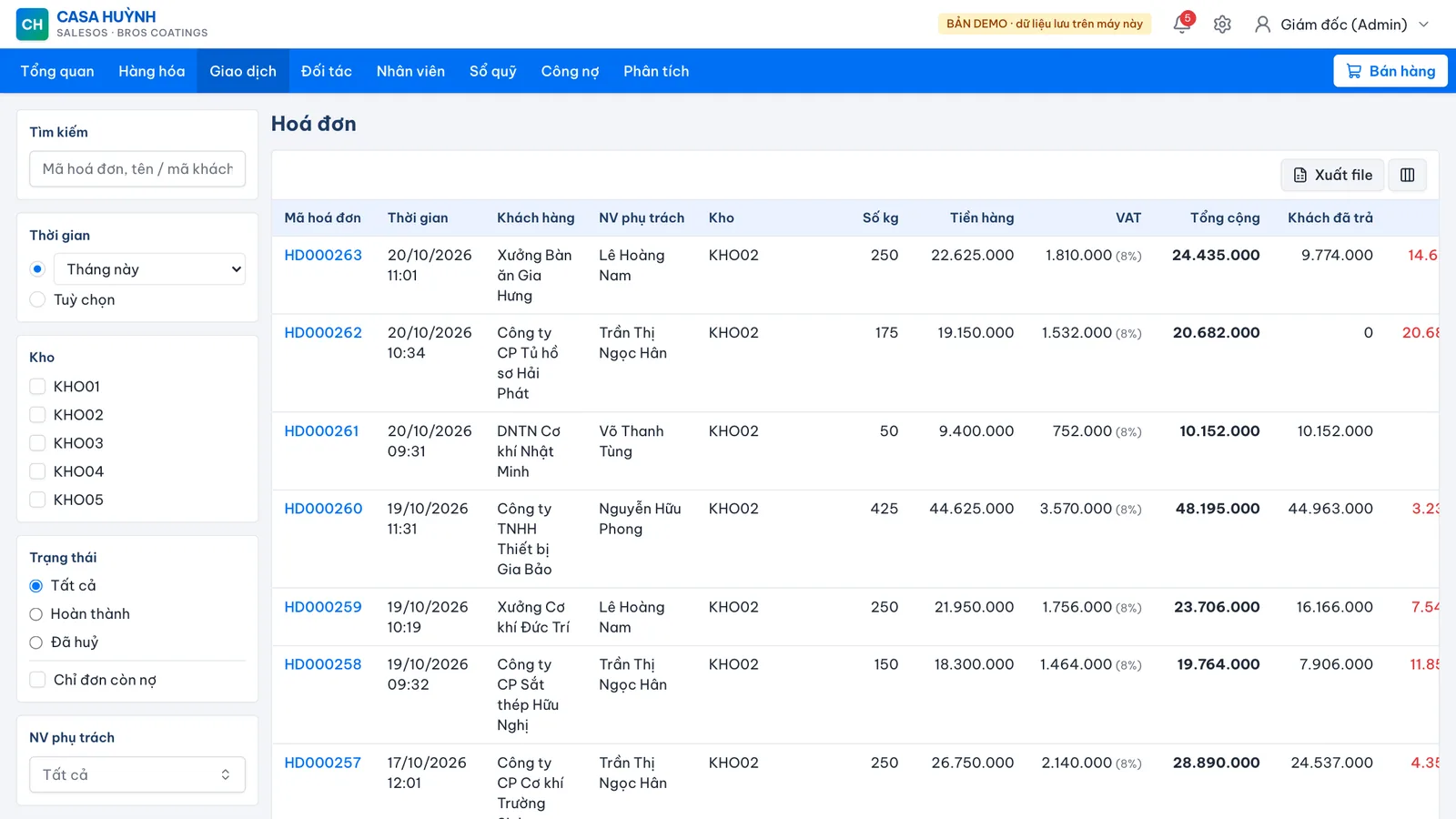The image size is (1456, 819).
Task: Check the KHO04 warehouse checkbox
Action: pyautogui.click(x=37, y=471)
